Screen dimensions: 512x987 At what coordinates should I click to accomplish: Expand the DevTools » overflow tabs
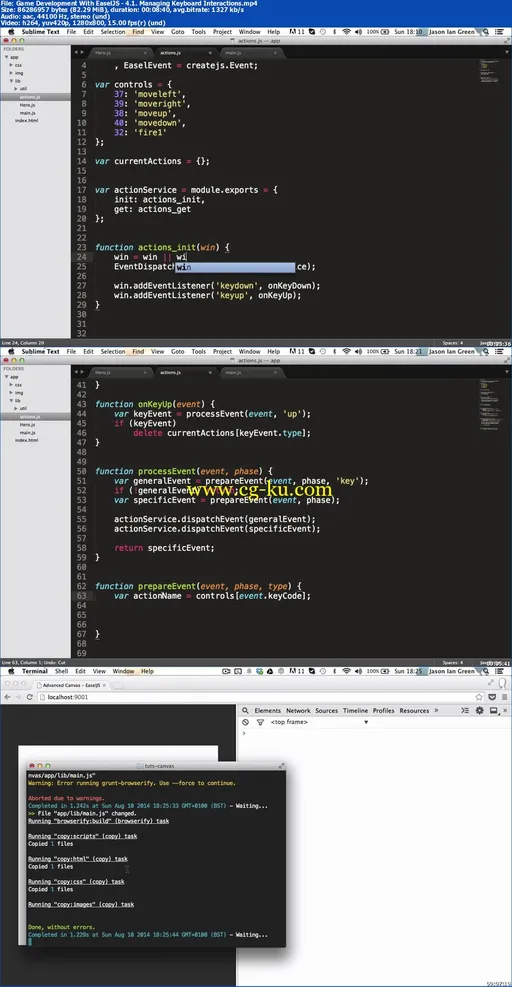pos(436,711)
